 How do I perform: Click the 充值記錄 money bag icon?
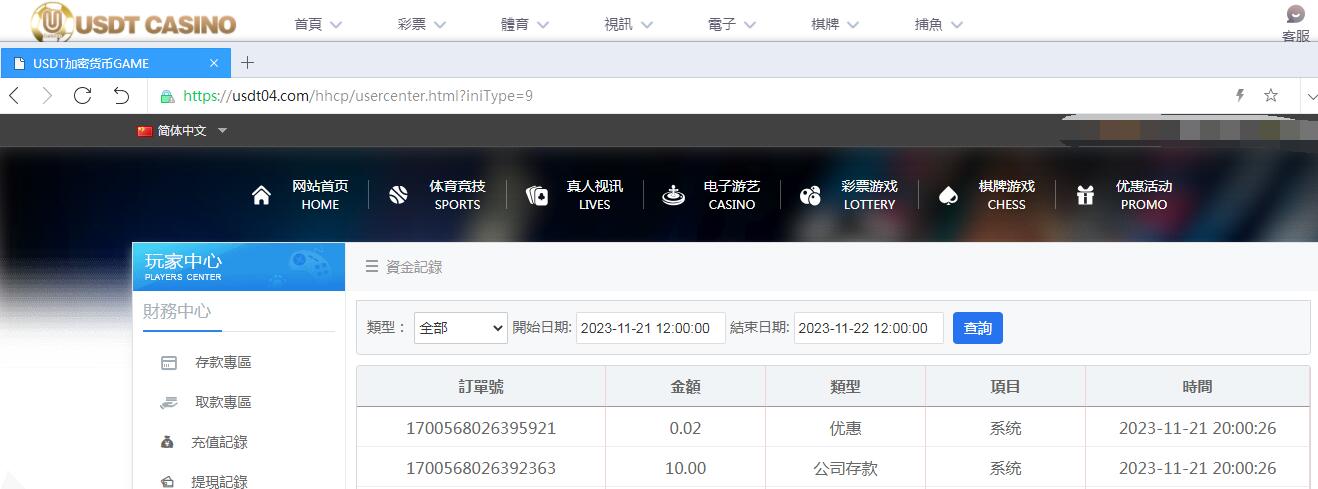pyautogui.click(x=167, y=442)
